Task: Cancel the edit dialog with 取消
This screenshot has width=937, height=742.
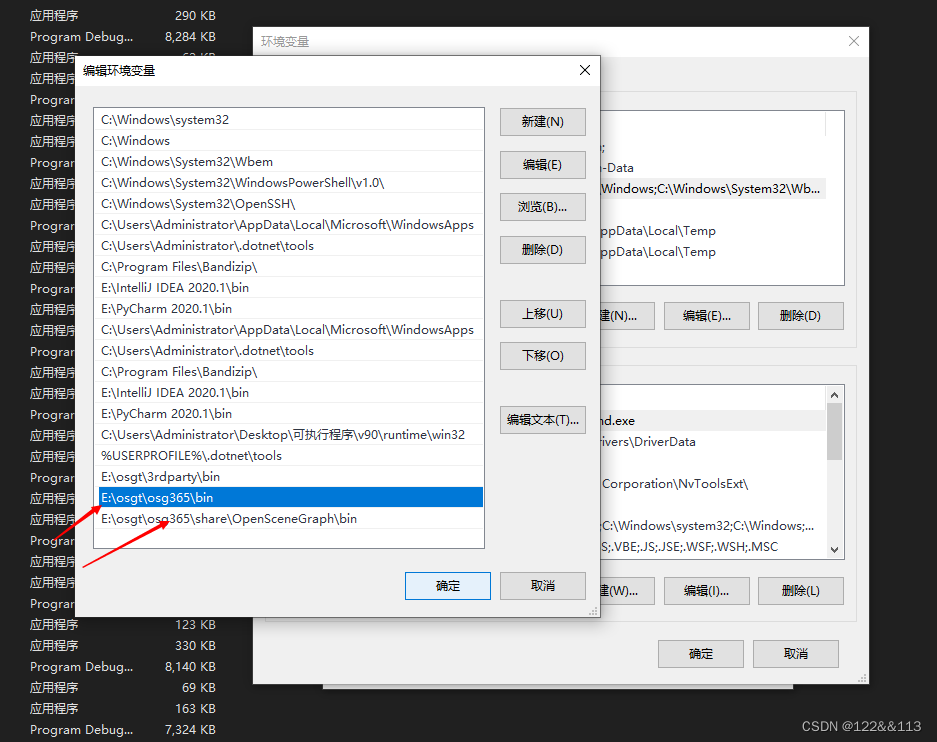Action: [x=542, y=586]
